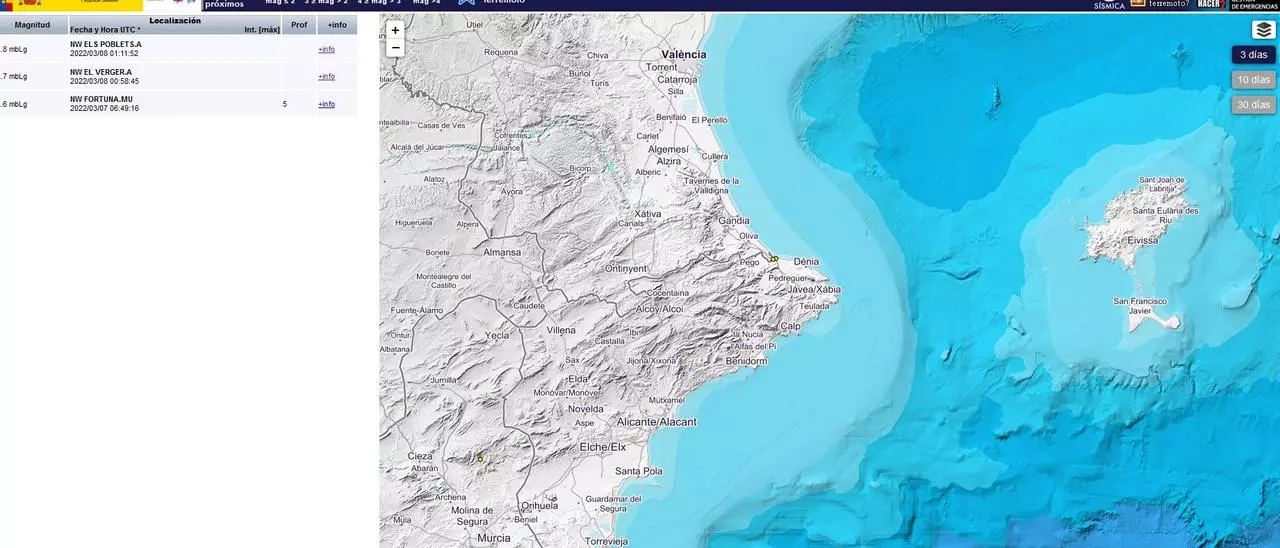
Task: Click the earthquake marker near Dénia
Action: click(774, 259)
